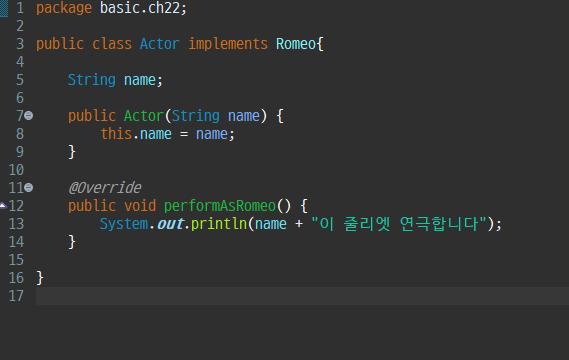Image resolution: width=569 pixels, height=360 pixels.
Task: Click the 'performAsRomeo' method name
Action: 220,206
